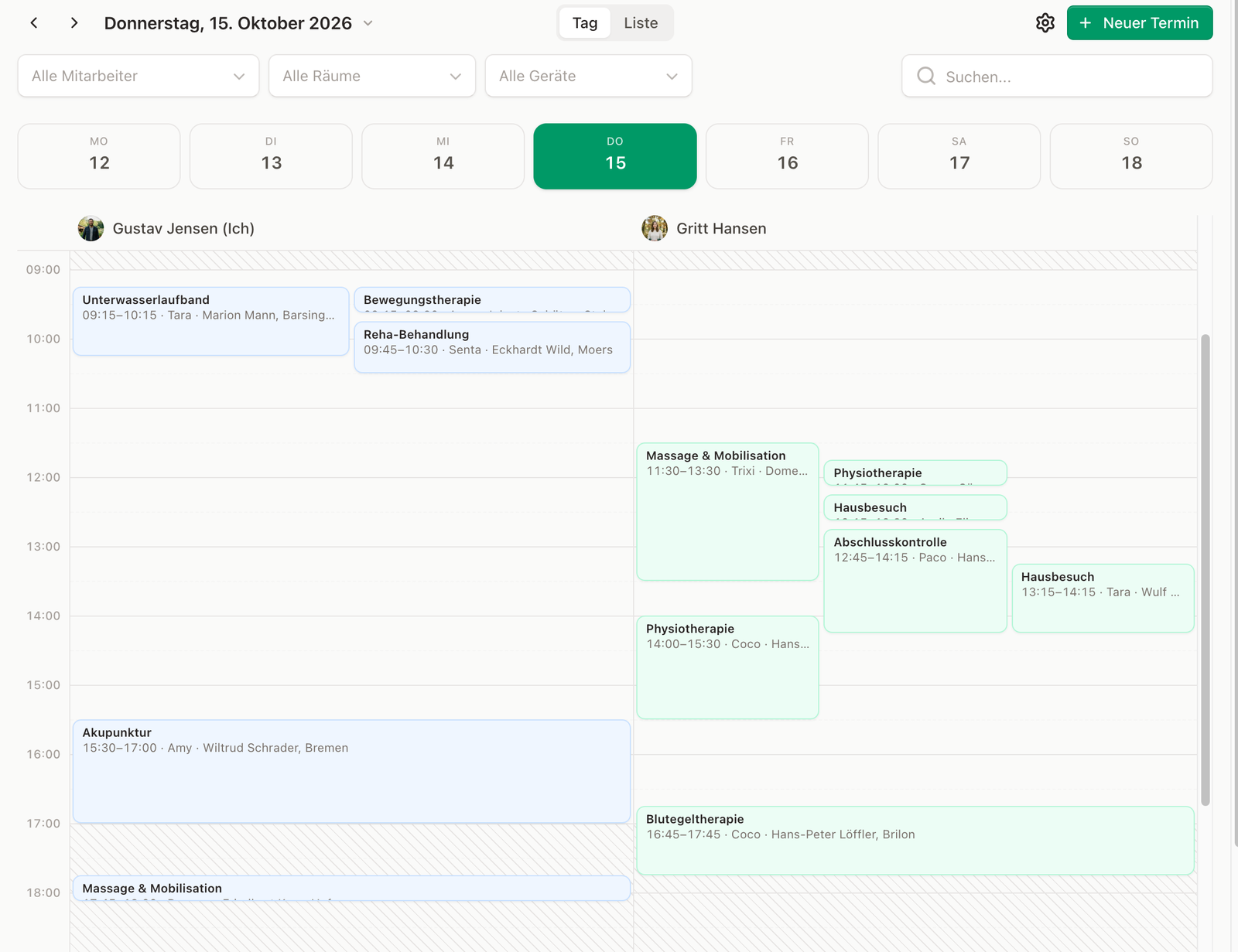Select Thursday 15
The image size is (1238, 952).
[x=615, y=156]
